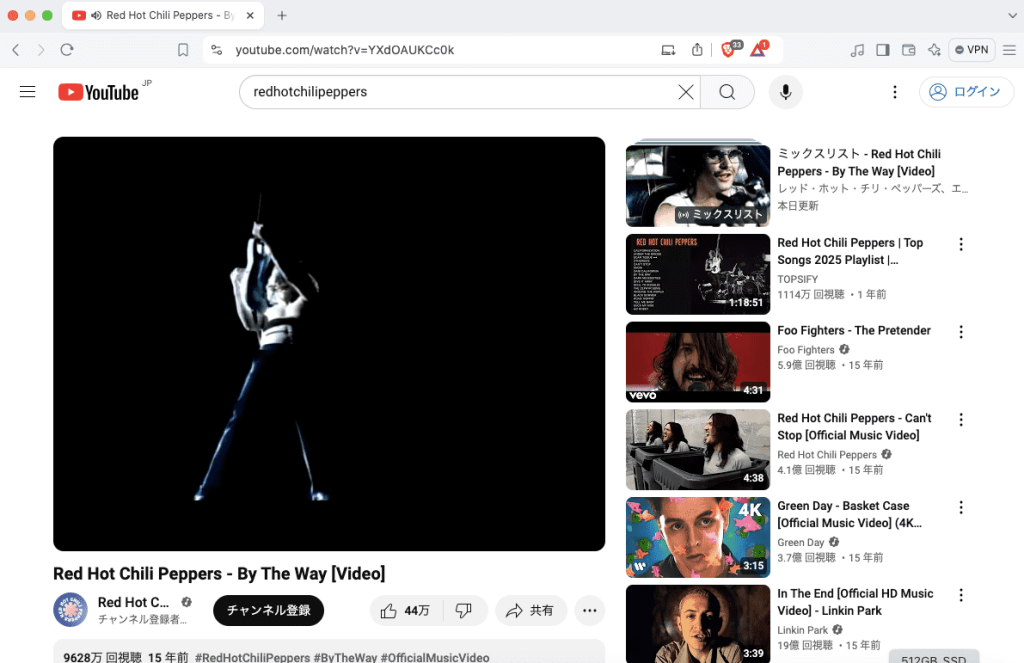Viewport: 1024px width, 663px height.
Task: Run the search using the magnifier icon
Action: click(x=727, y=91)
